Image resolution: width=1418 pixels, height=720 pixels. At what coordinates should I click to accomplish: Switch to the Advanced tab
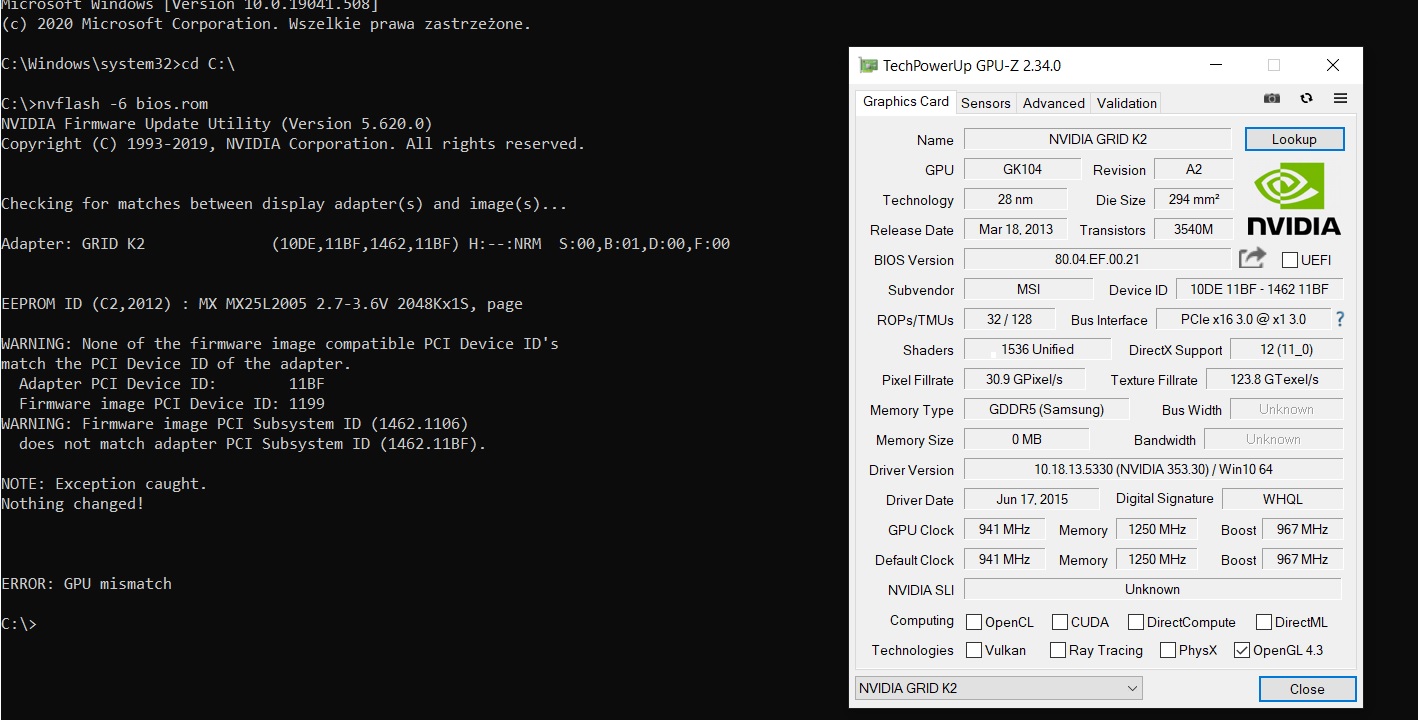coord(1054,103)
